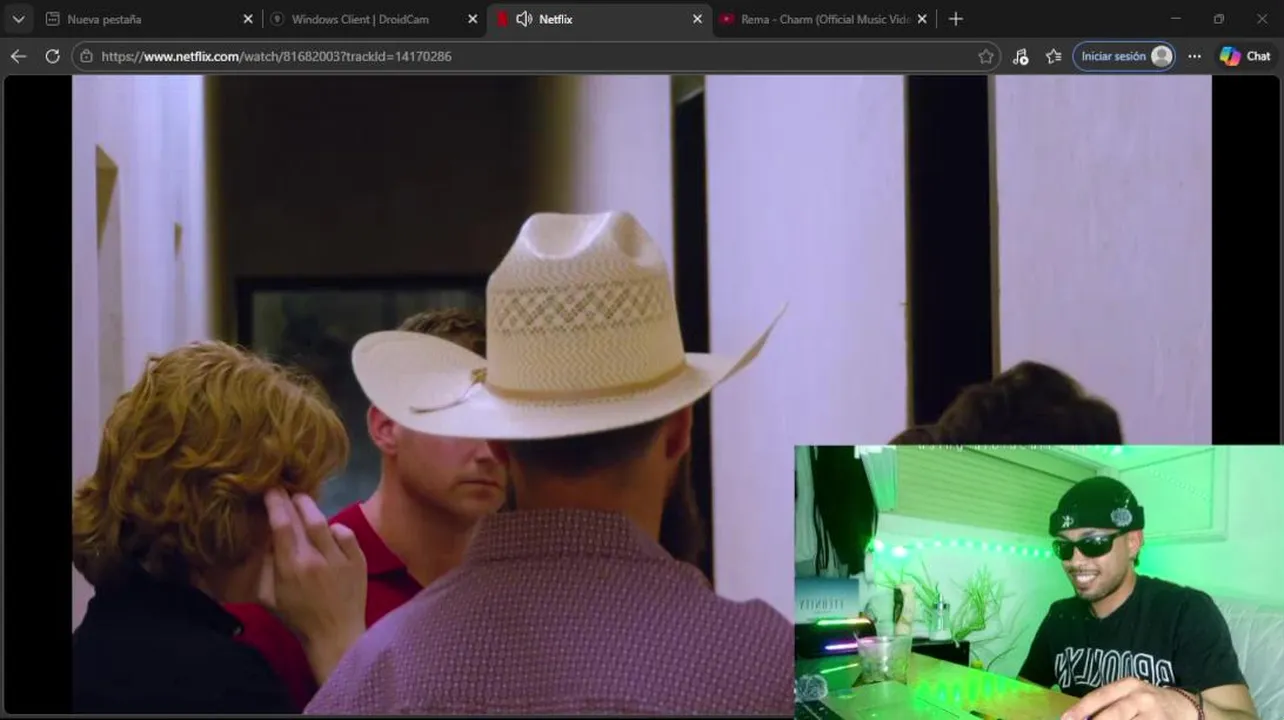Close the Nueva pestaña tab
This screenshot has height=720, width=1284.
pyautogui.click(x=248, y=19)
